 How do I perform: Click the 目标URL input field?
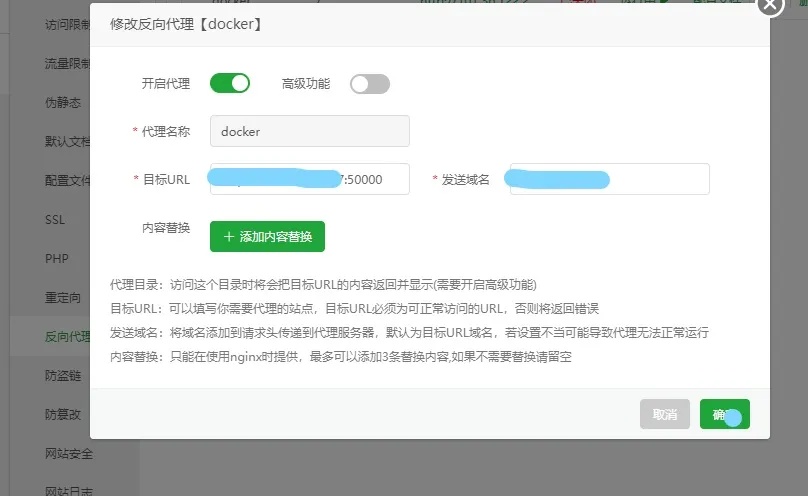[310, 179]
